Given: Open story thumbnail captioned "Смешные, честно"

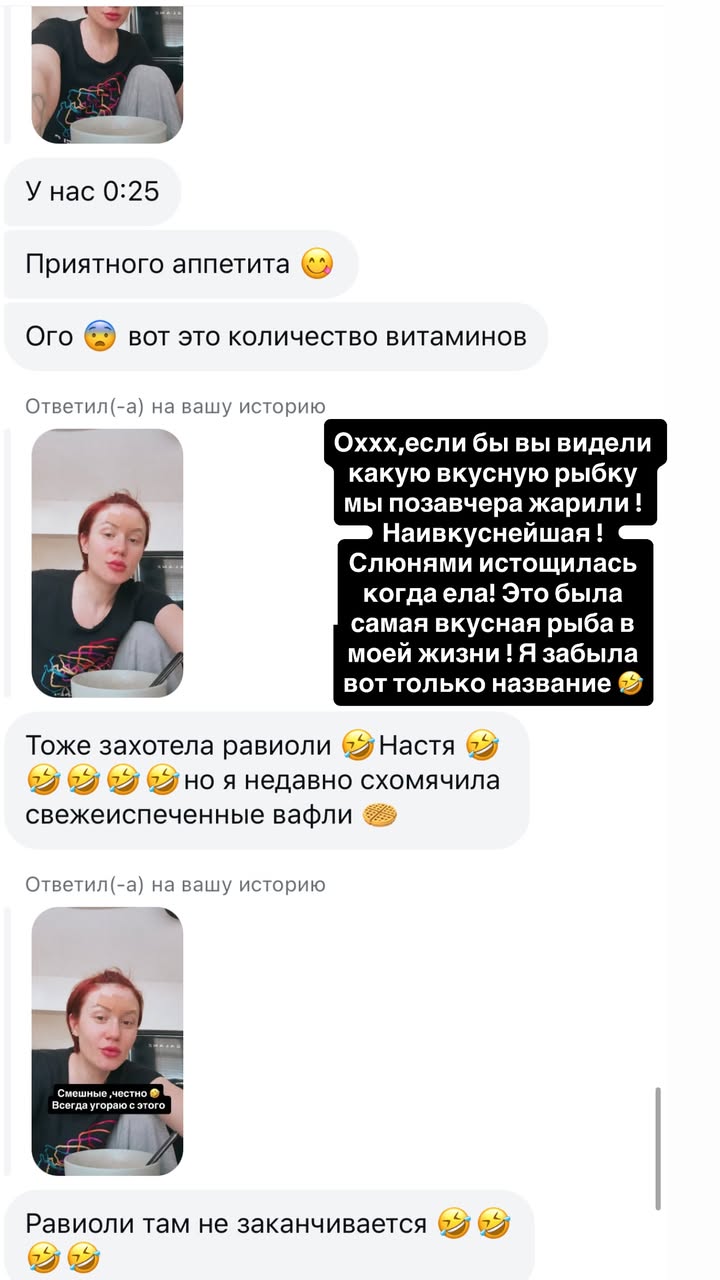Looking at the screenshot, I should coord(107,1041).
